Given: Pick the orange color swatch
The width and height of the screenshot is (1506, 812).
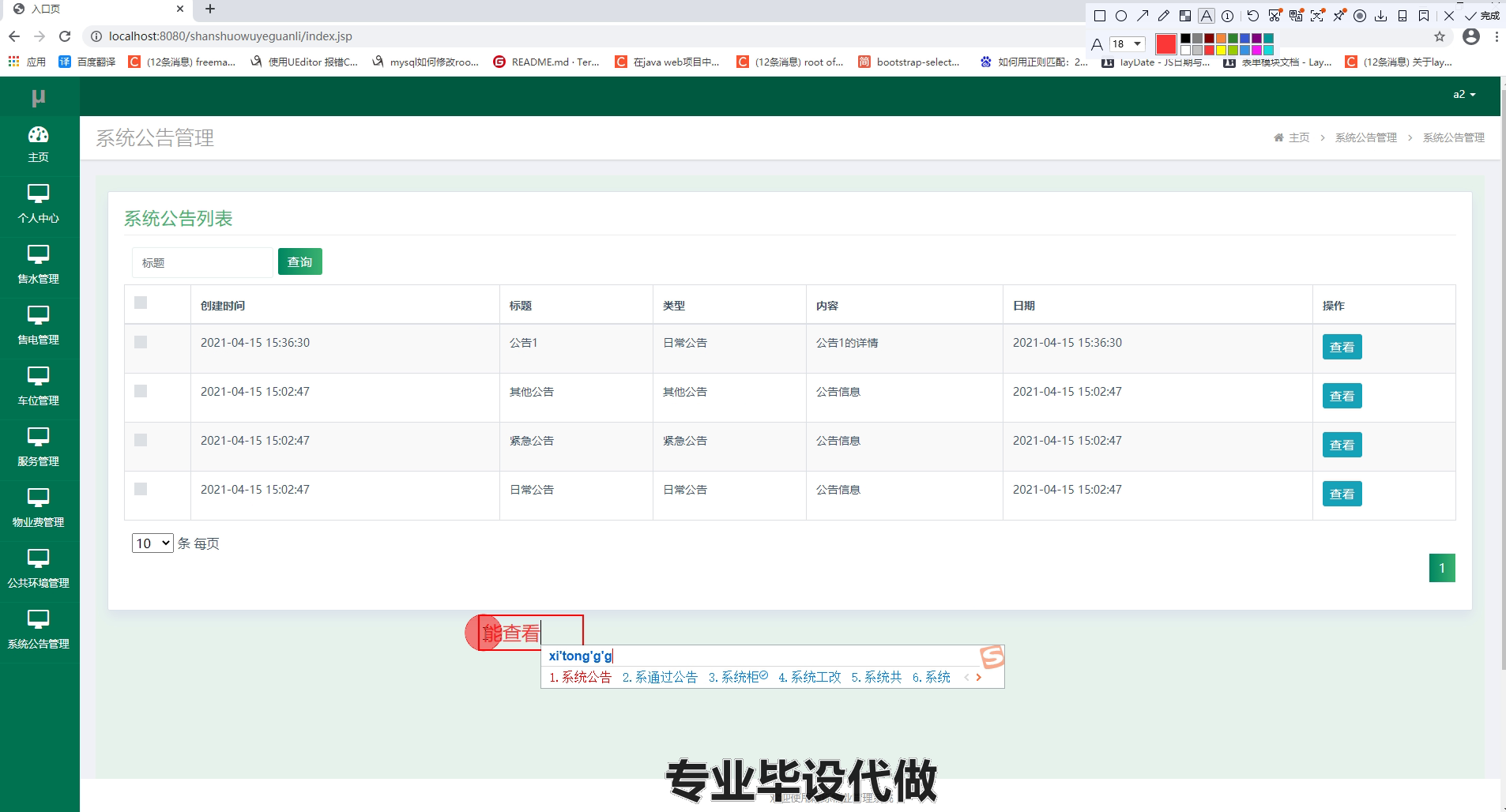Looking at the screenshot, I should pyautogui.click(x=1221, y=39).
